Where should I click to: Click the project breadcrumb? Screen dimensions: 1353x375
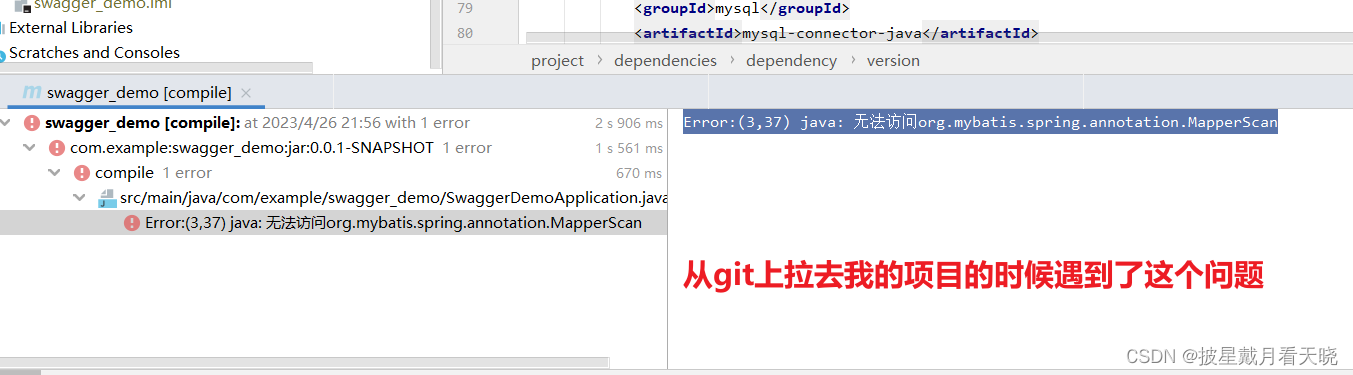[x=557, y=60]
